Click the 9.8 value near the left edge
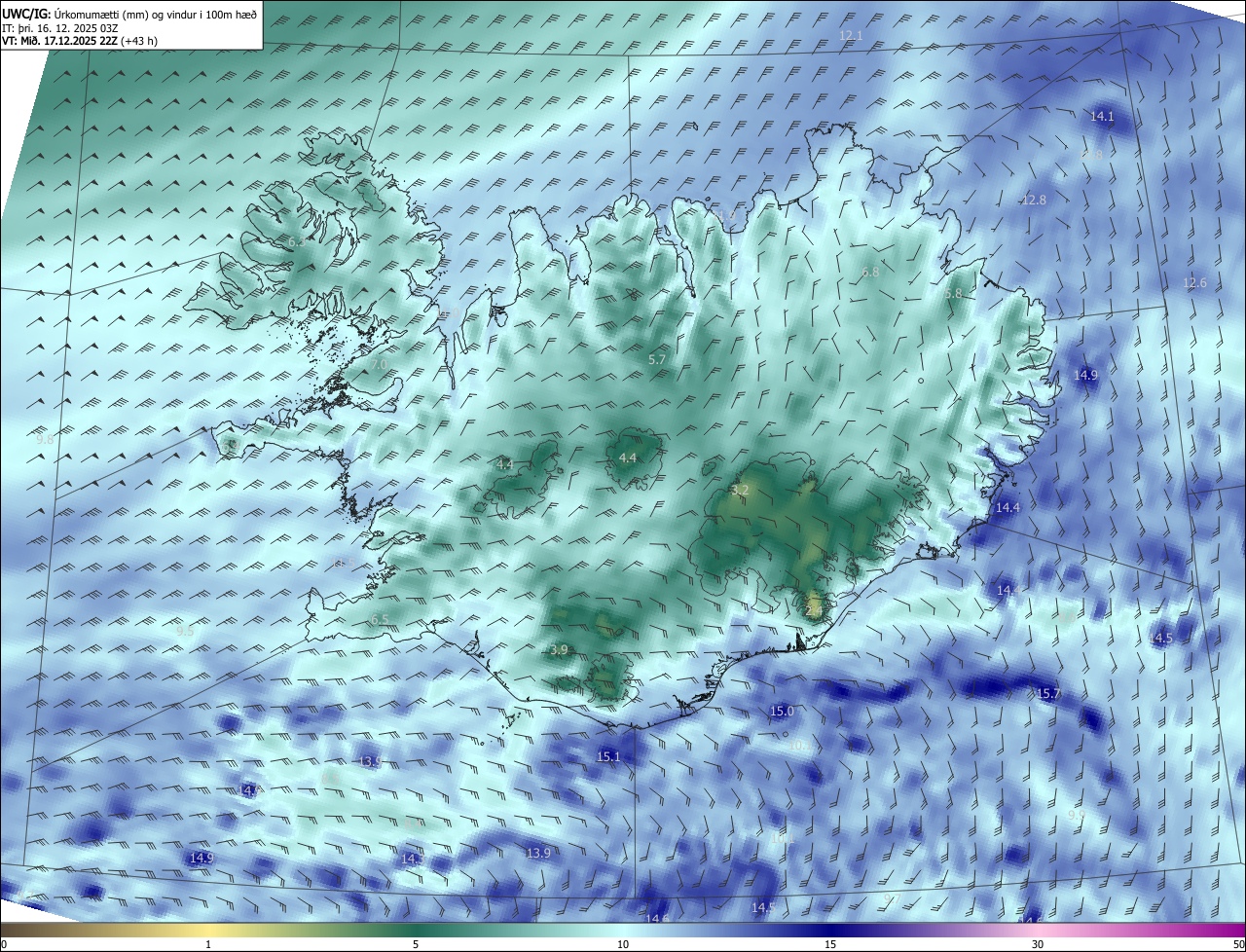The width and height of the screenshot is (1246, 952). tap(45, 440)
